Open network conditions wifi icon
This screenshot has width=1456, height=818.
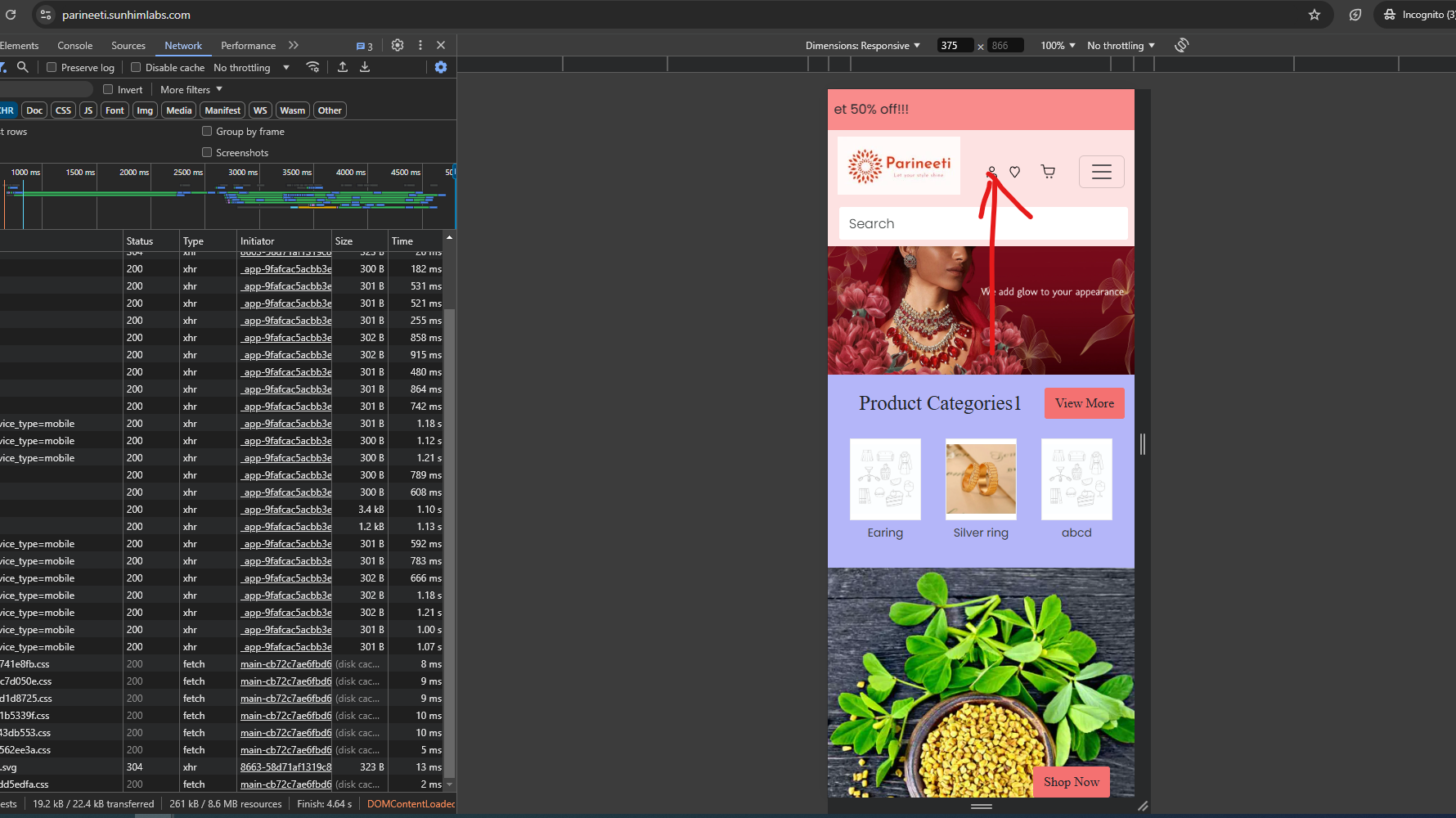click(312, 67)
